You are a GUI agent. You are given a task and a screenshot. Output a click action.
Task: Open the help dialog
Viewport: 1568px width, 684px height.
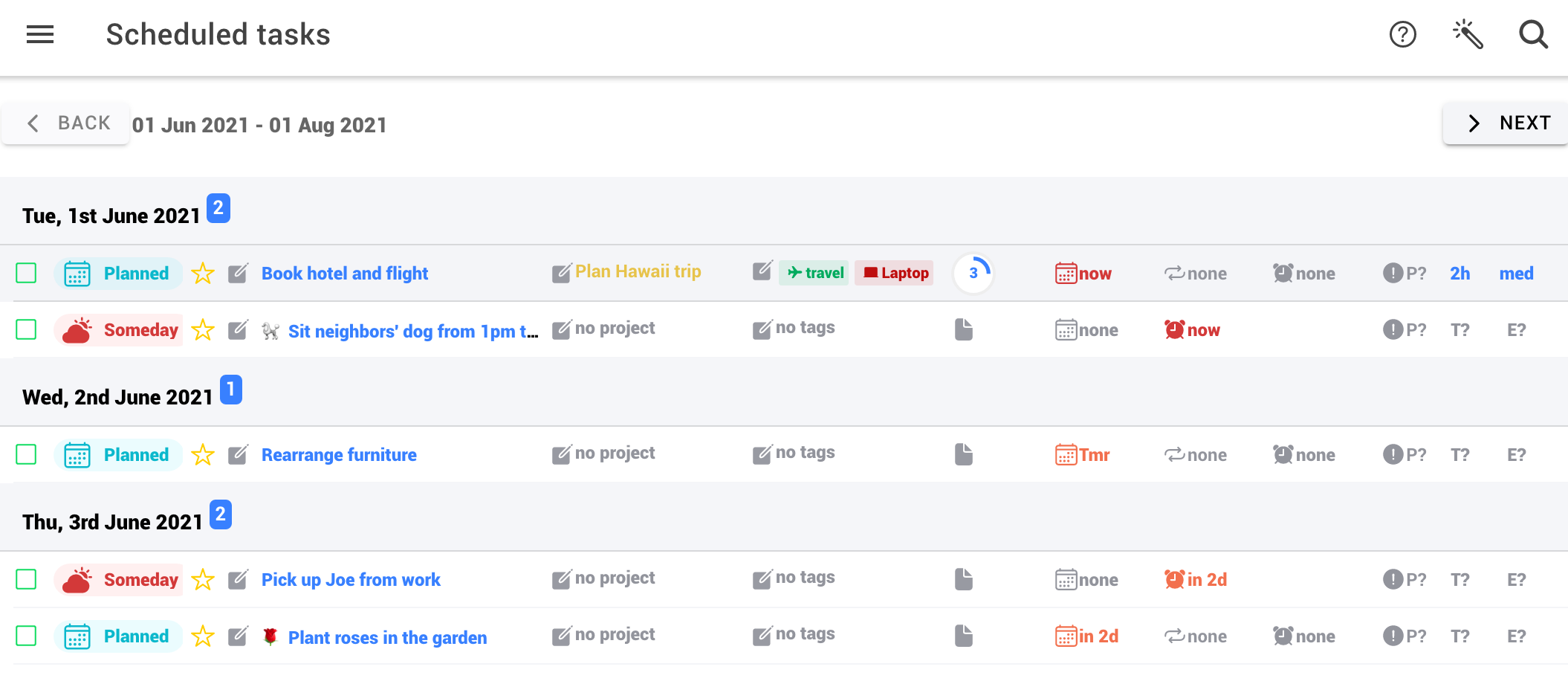pyautogui.click(x=1403, y=34)
